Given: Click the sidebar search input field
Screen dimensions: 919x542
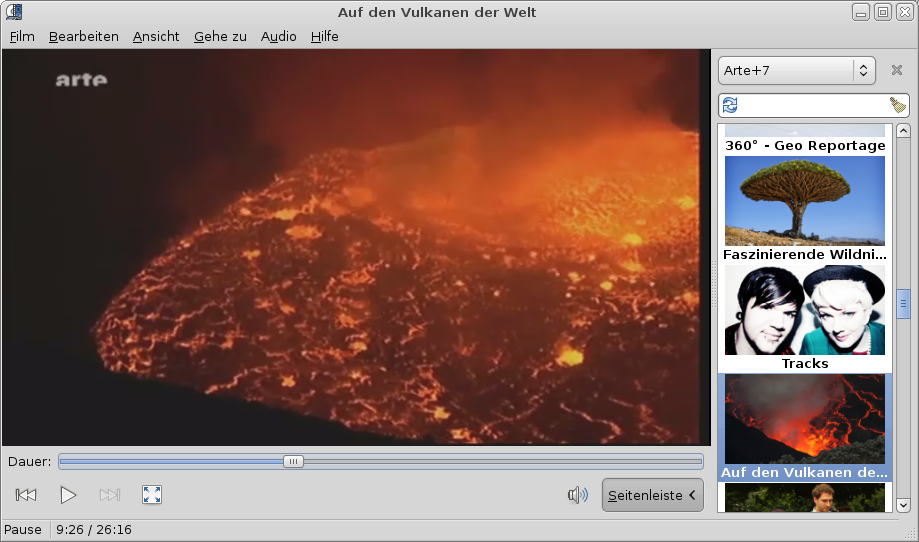Looking at the screenshot, I should [x=814, y=105].
